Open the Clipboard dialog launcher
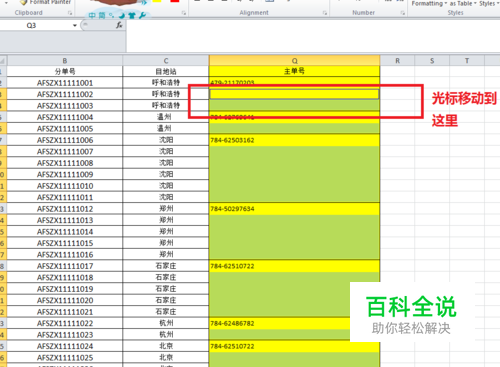 (x=70, y=13)
